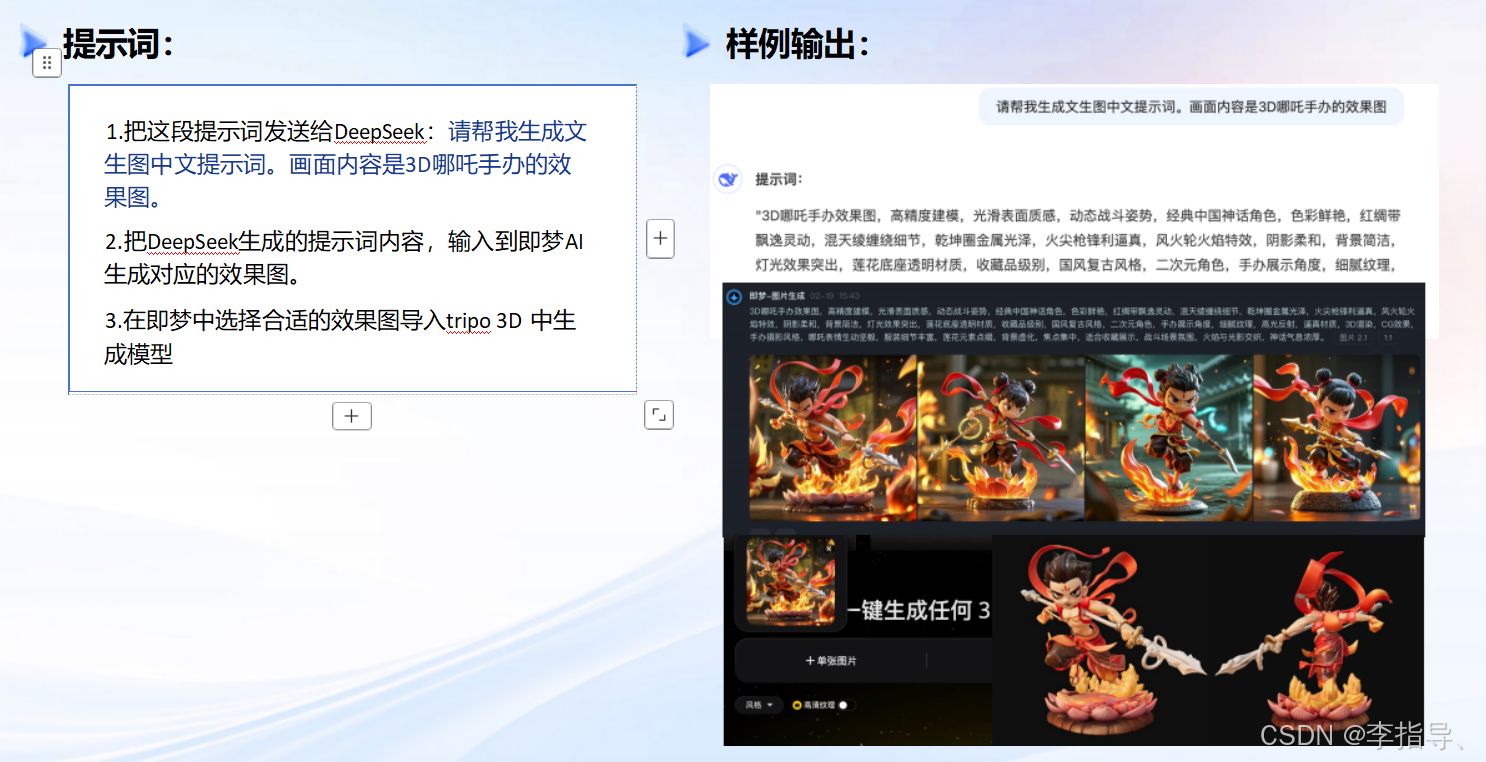Click the user chat bubble 请帮我生成文生图中文提示词

click(x=1191, y=106)
